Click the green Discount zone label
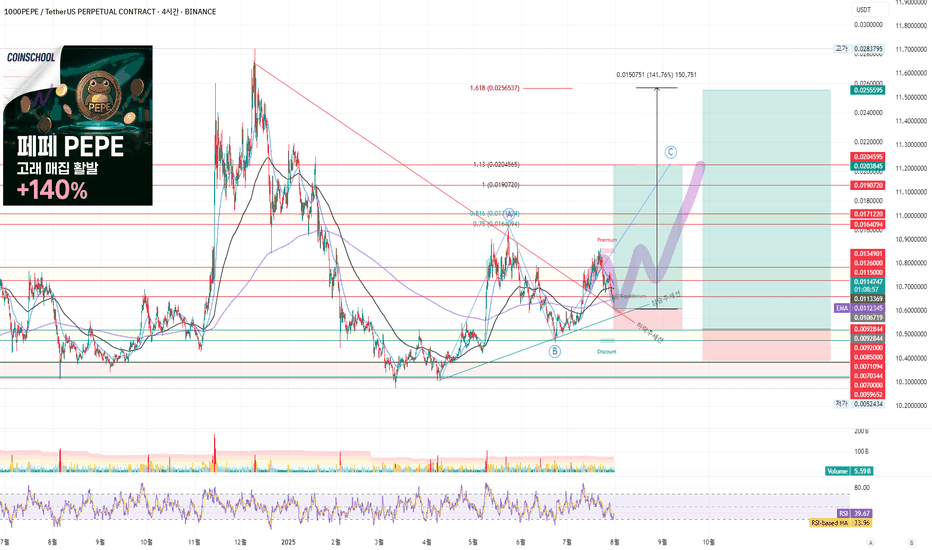The image size is (932, 550). [x=607, y=352]
